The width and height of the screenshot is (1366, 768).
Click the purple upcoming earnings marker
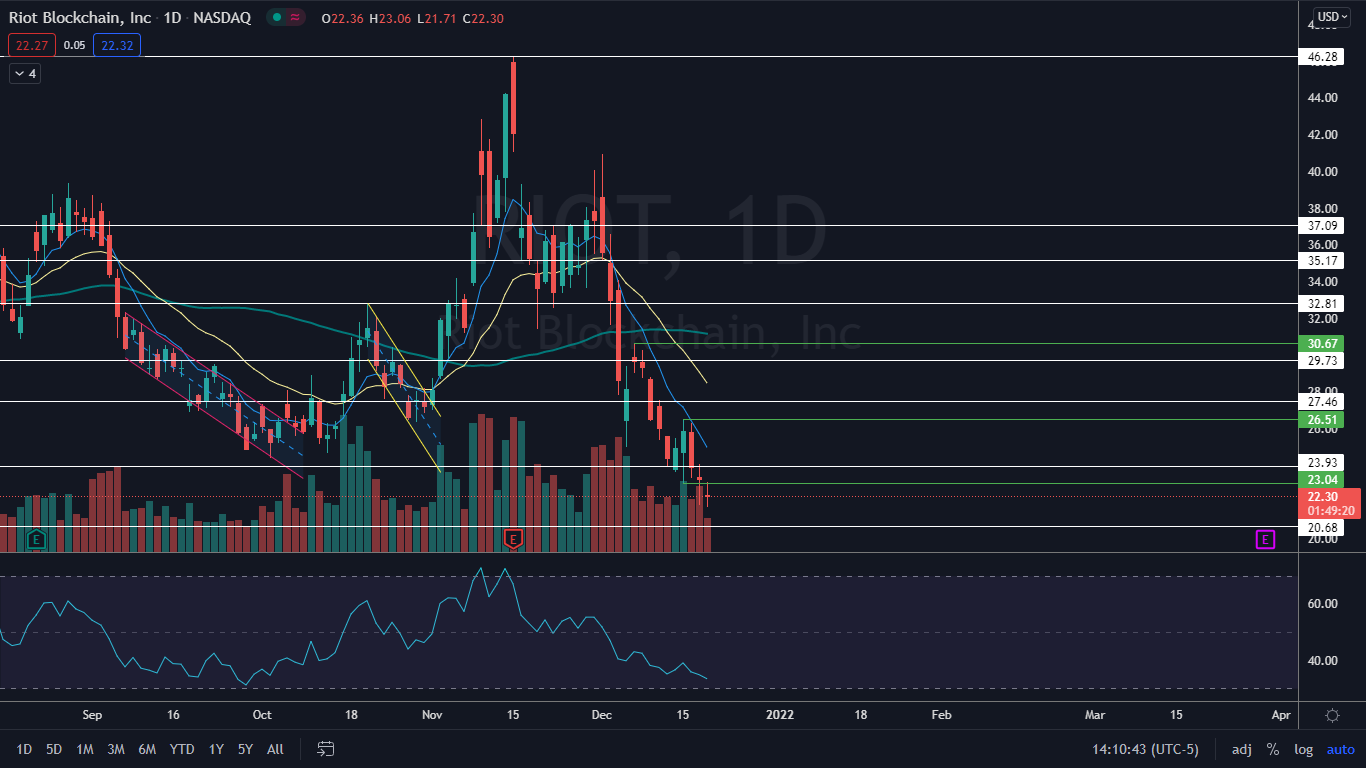1265,540
